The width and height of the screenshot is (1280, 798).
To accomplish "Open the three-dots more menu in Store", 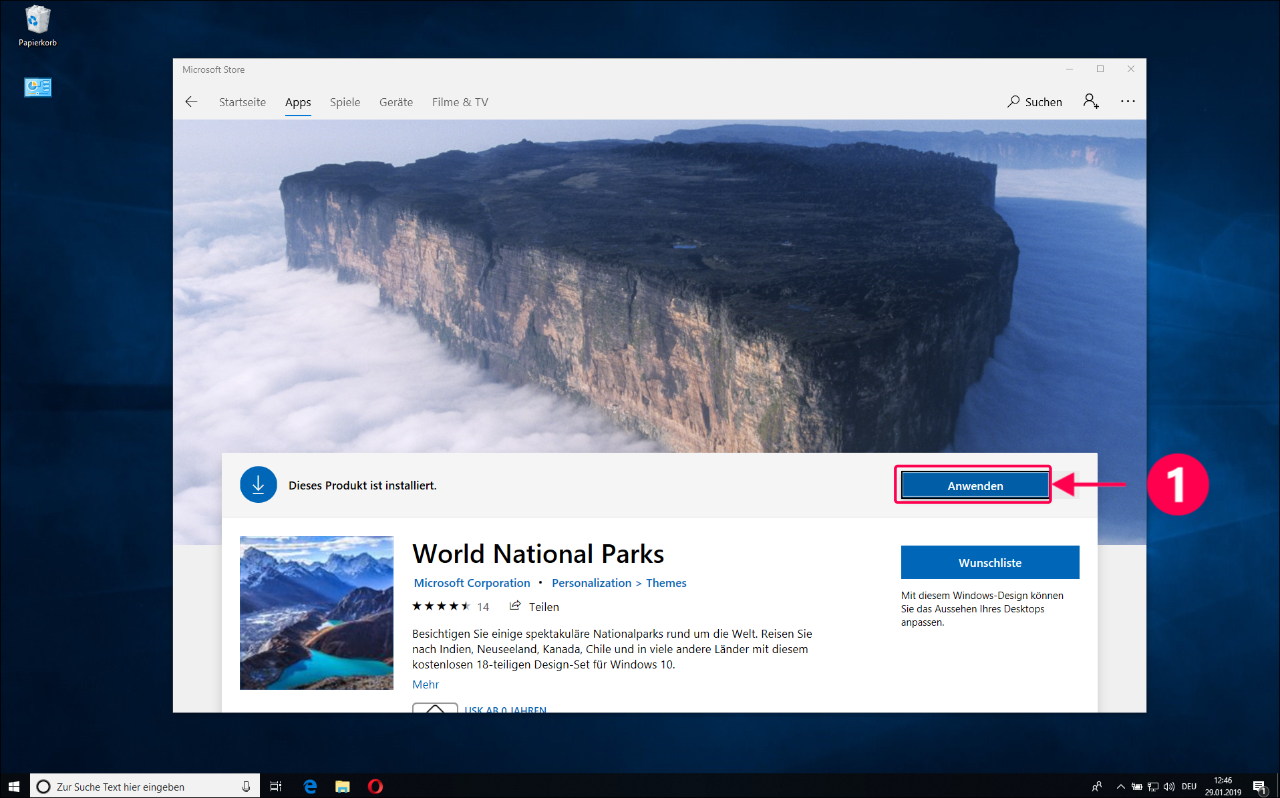I will [x=1128, y=102].
